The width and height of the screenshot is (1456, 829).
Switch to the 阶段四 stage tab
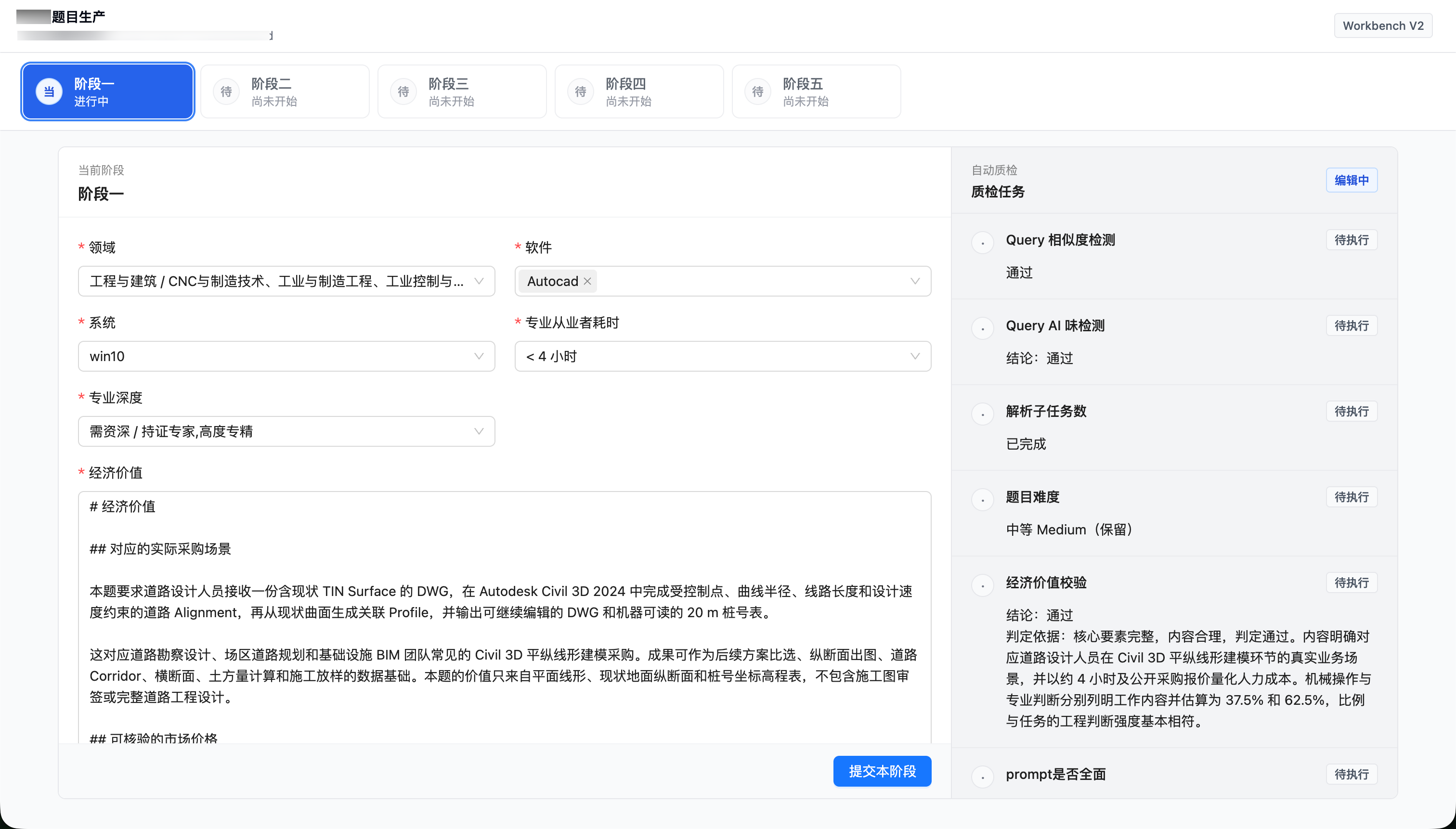pos(639,91)
